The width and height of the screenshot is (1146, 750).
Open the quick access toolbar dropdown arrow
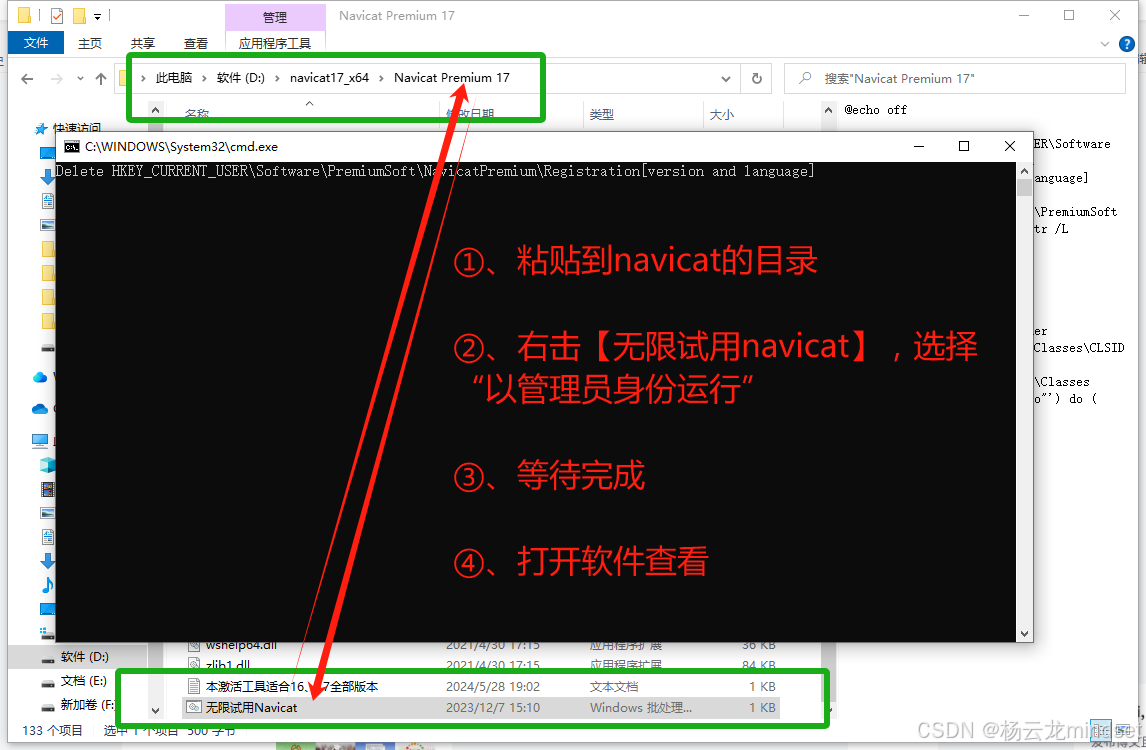point(97,16)
